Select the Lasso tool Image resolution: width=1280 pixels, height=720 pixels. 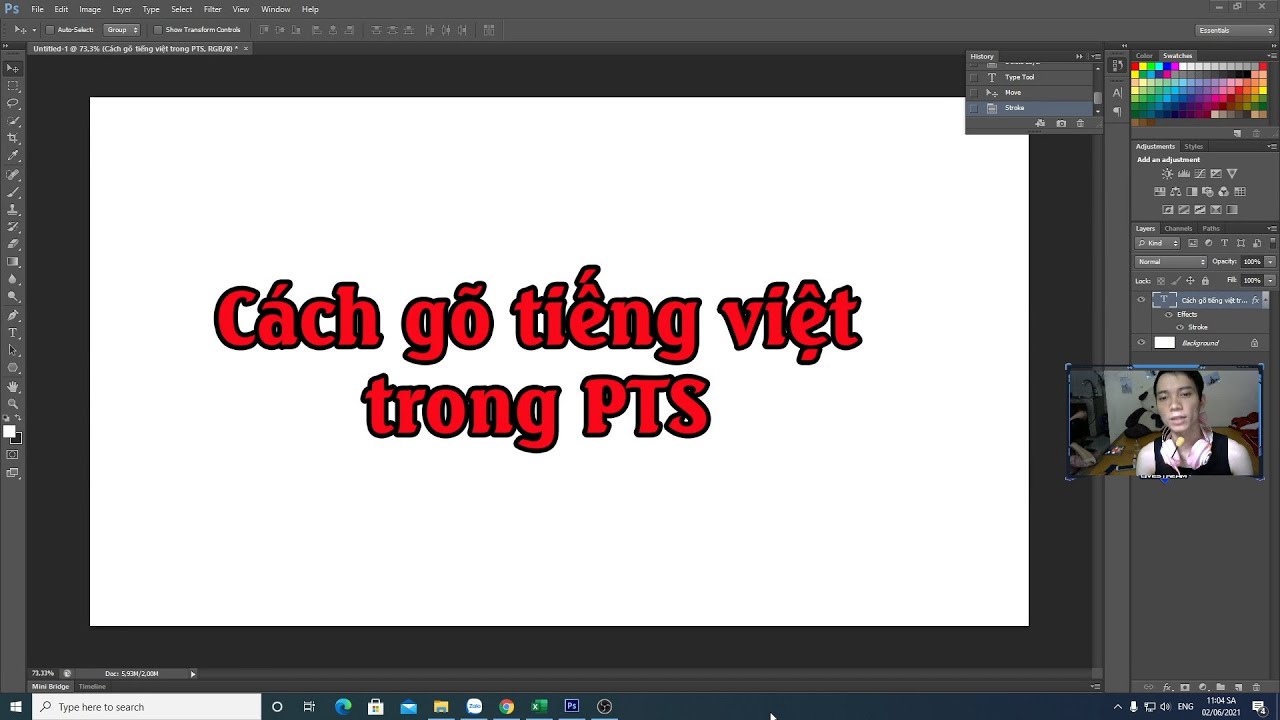(12, 103)
